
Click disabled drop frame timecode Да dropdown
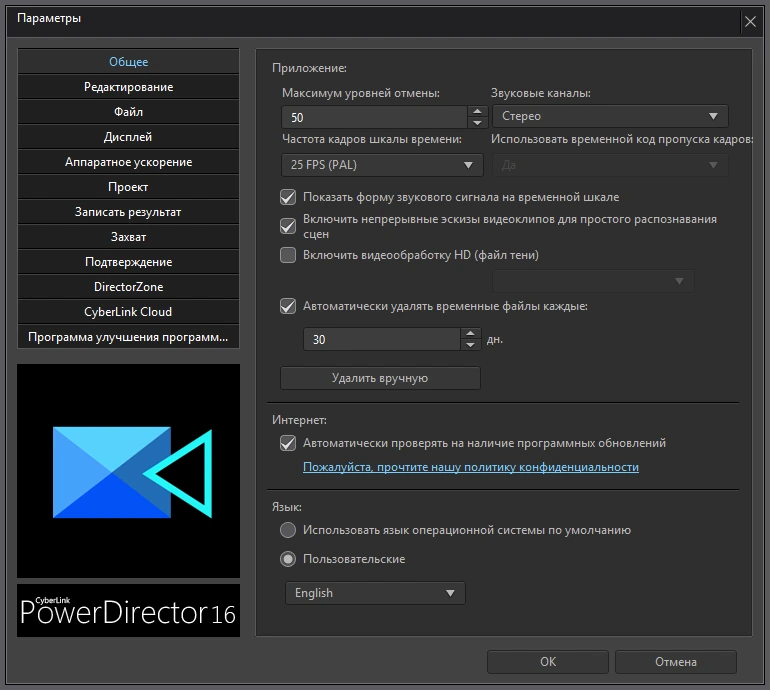point(610,165)
